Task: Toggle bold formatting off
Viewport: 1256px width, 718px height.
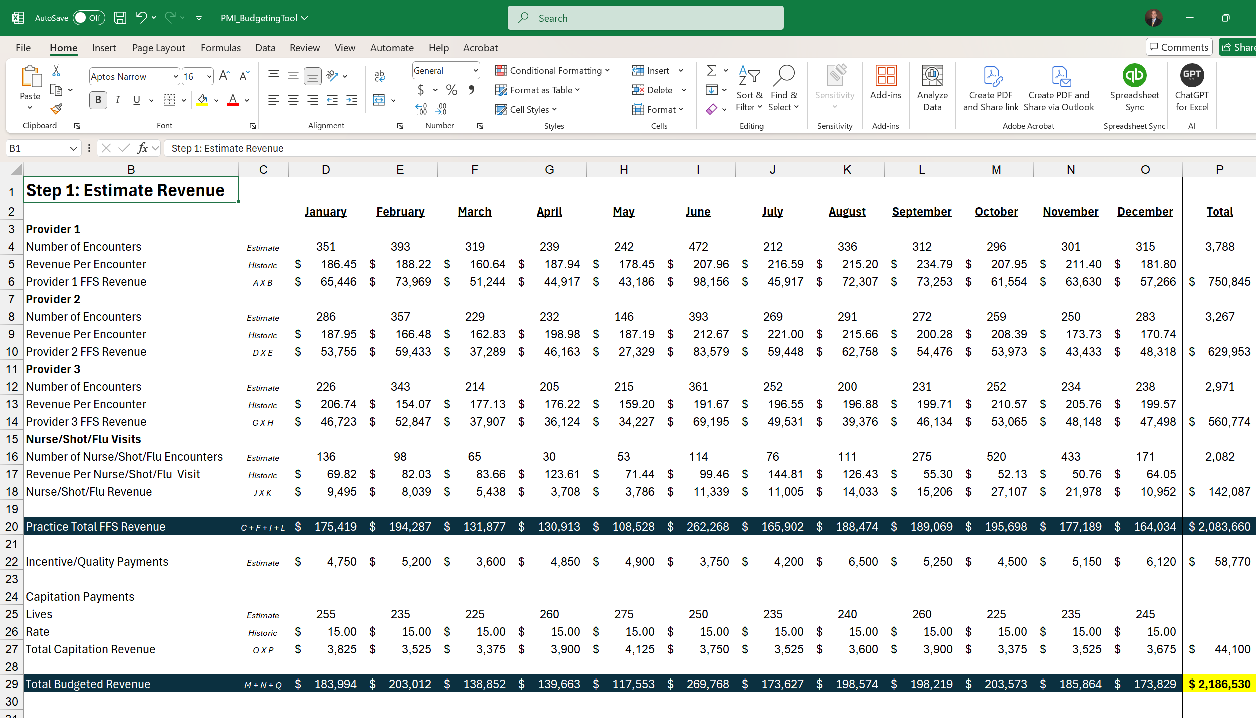Action: [97, 99]
